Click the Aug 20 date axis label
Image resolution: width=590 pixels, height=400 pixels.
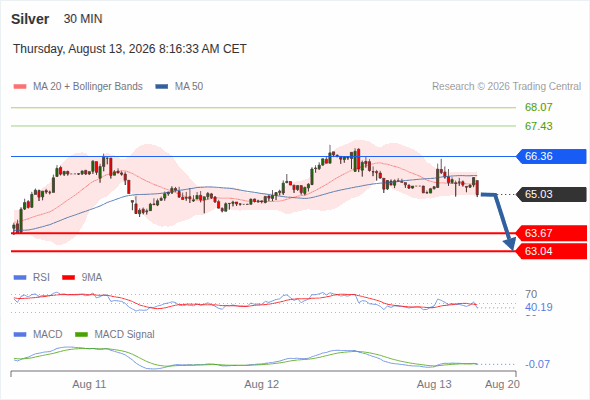[x=502, y=385]
